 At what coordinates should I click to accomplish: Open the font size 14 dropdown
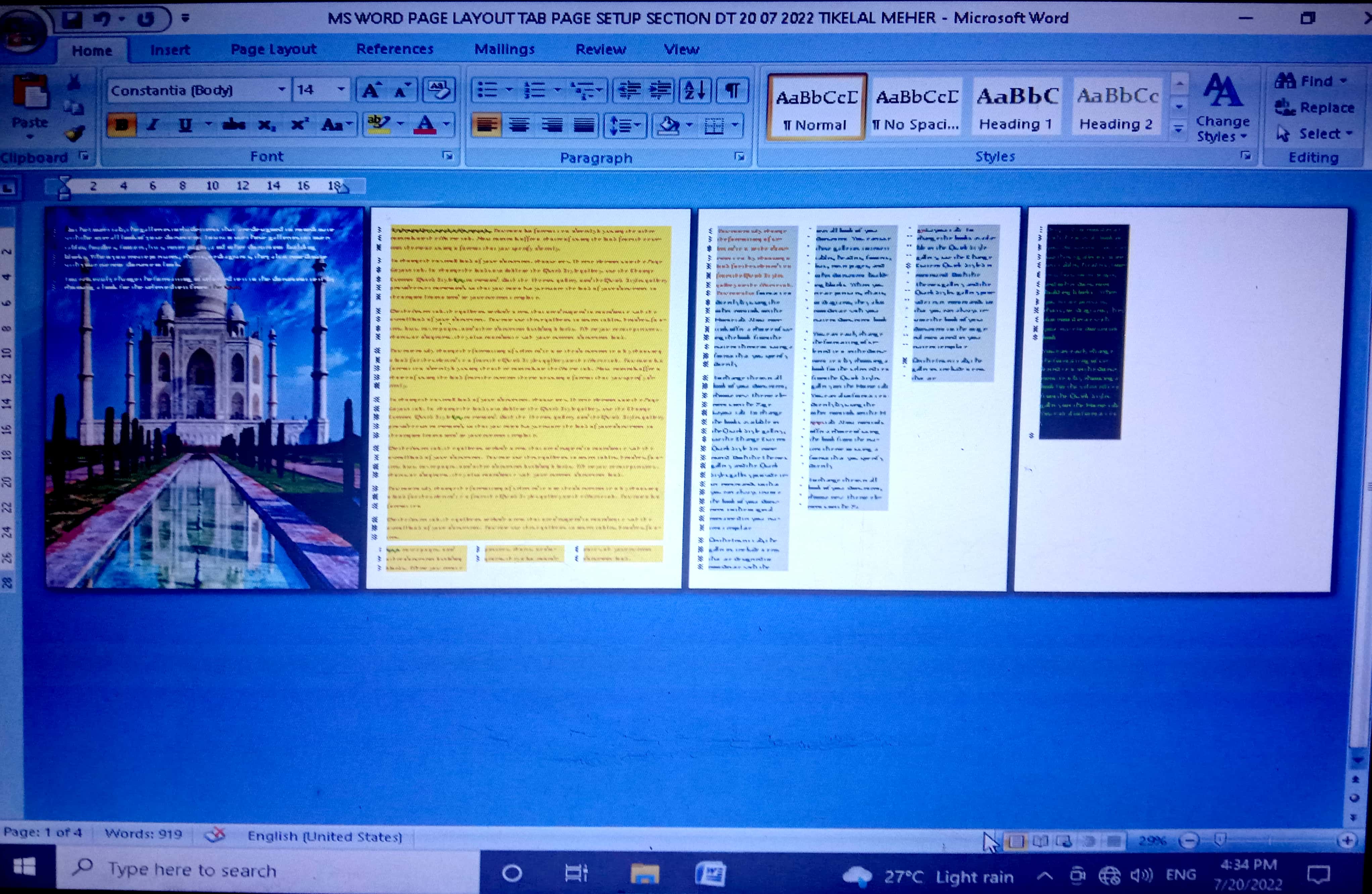(341, 90)
